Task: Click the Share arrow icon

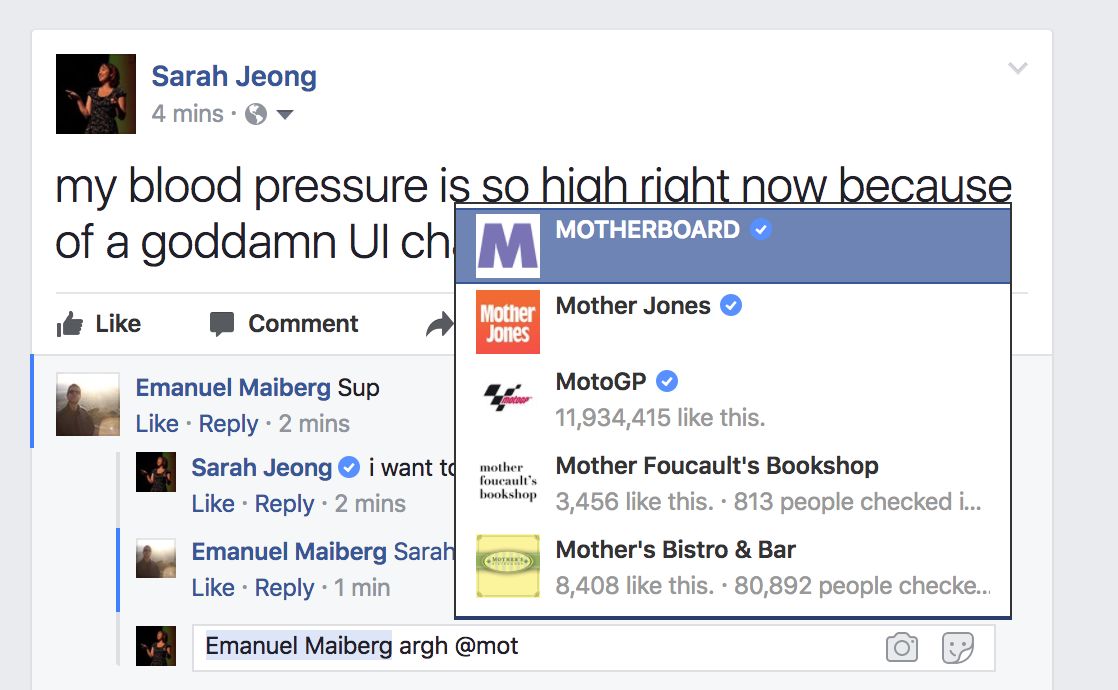Action: pos(440,324)
